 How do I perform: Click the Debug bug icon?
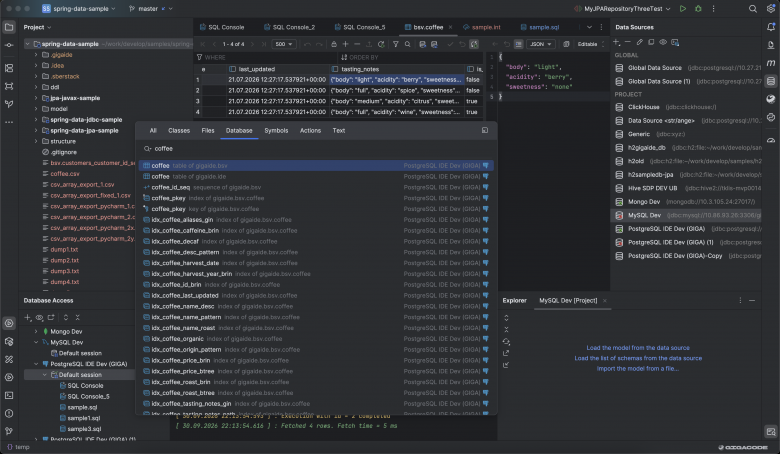click(698, 8)
